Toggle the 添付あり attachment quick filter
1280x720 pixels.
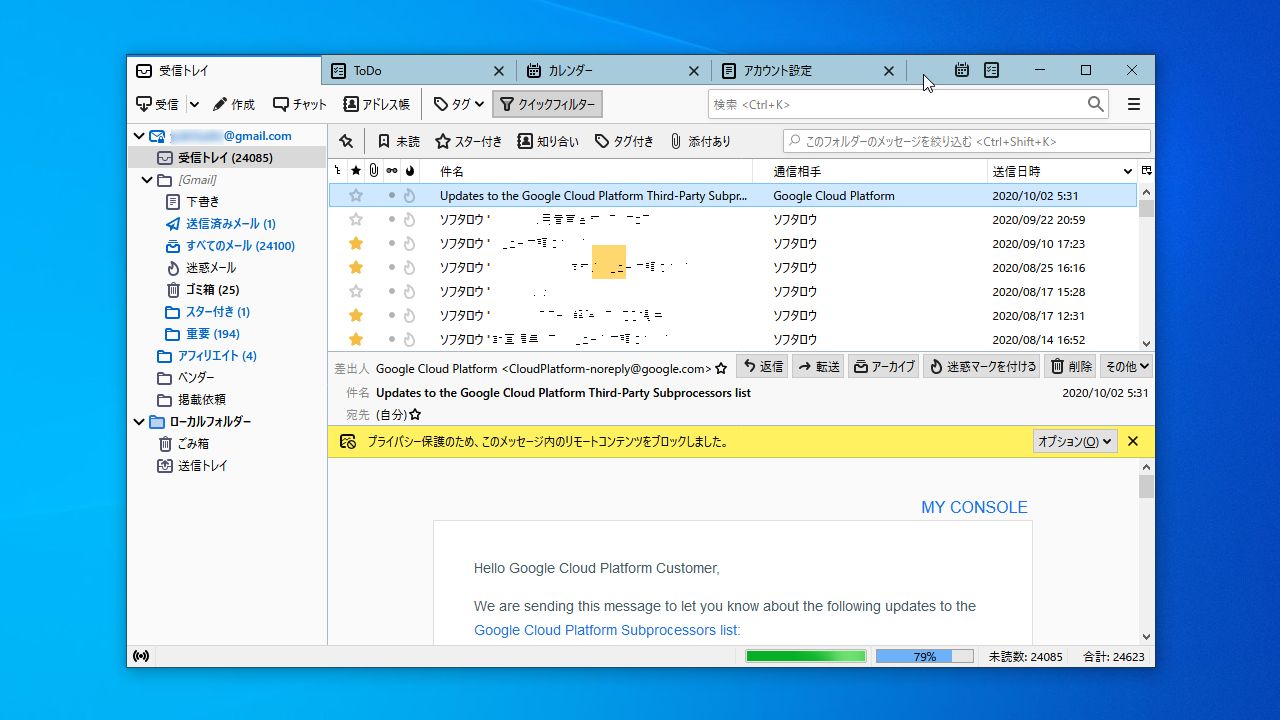[701, 142]
